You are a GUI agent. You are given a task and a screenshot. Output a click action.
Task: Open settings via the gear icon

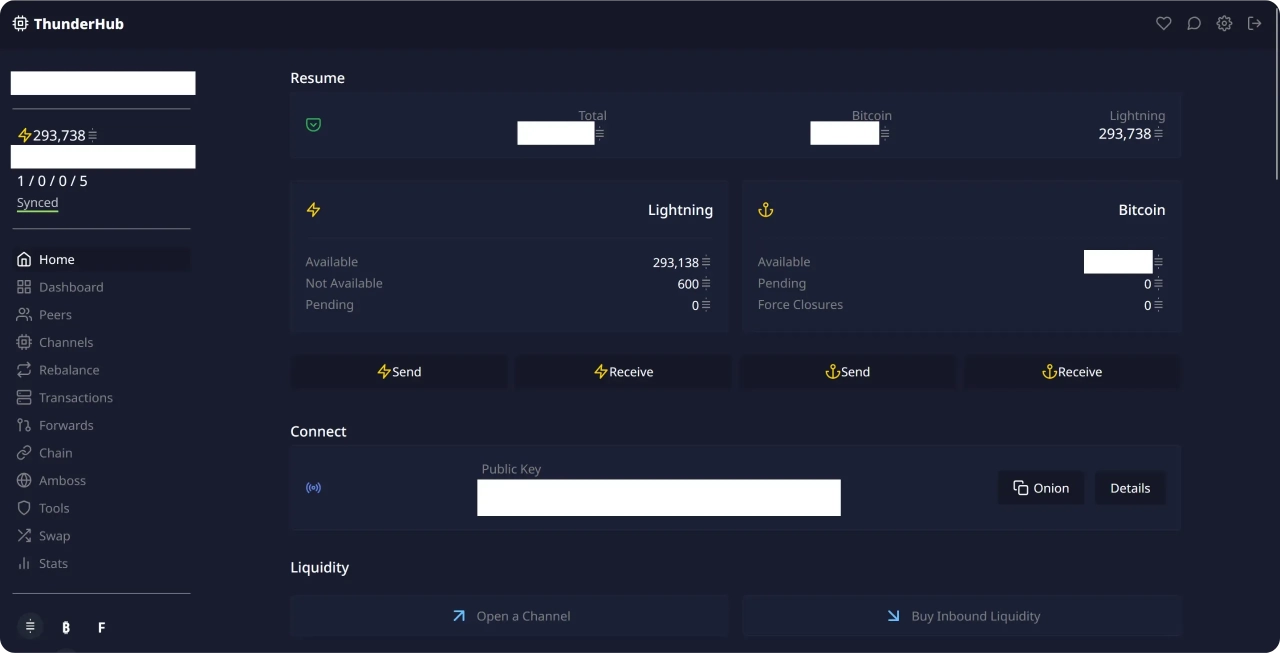(x=1224, y=23)
